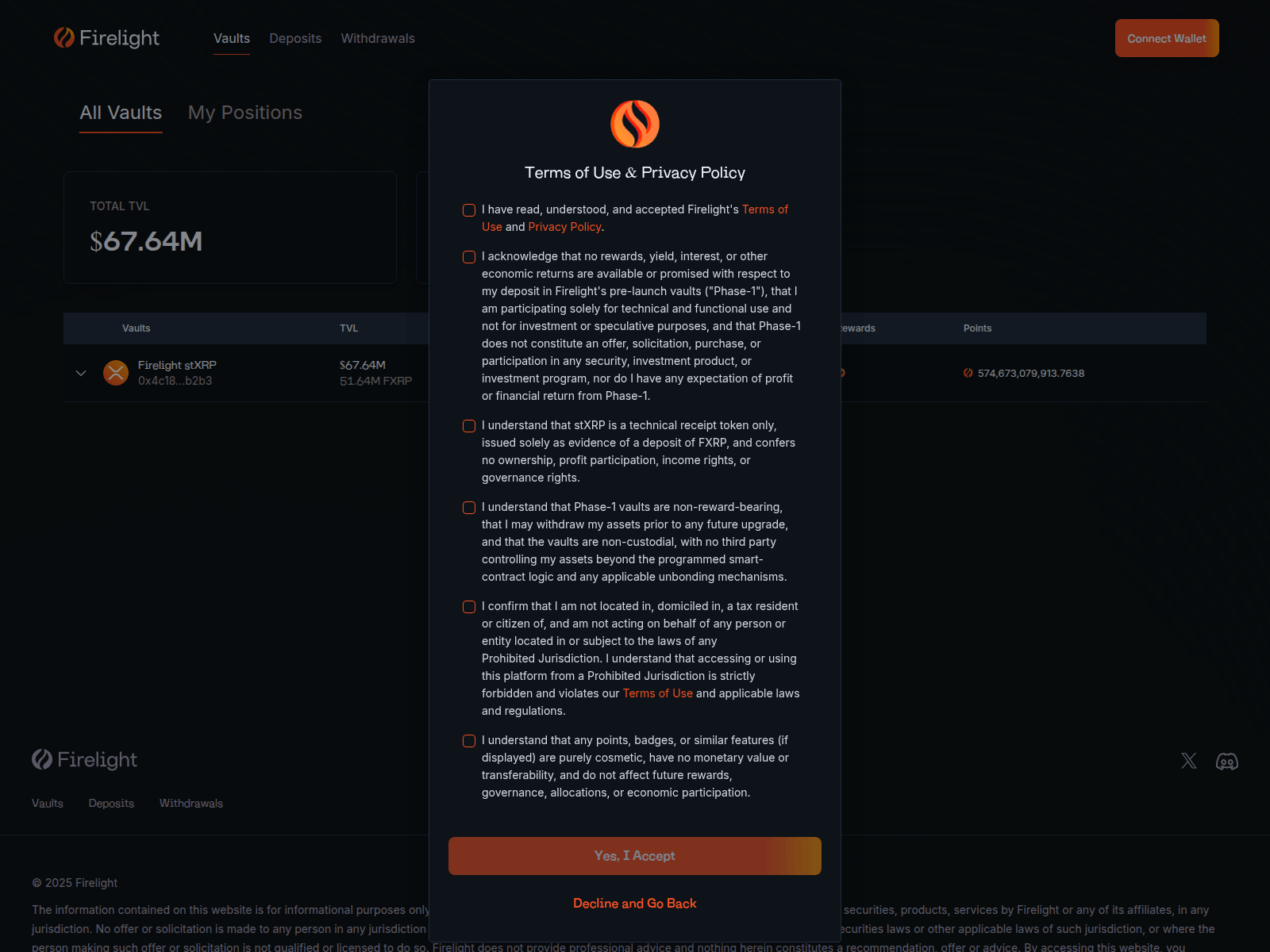Open the Withdrawals nav tab
Screen dimensions: 1270x952
[x=378, y=38]
